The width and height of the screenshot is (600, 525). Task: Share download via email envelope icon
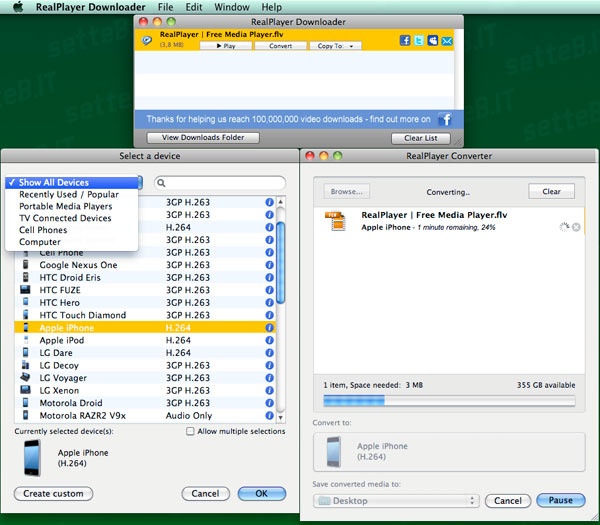point(448,41)
